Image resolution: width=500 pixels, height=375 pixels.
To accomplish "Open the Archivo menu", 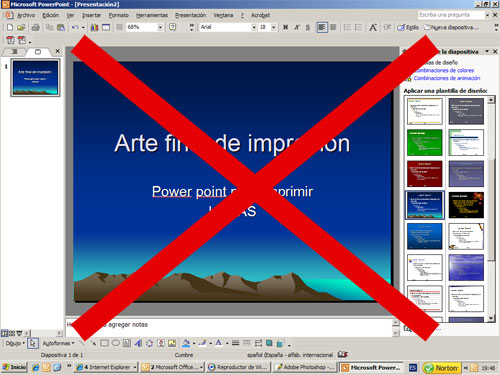I will coord(26,15).
